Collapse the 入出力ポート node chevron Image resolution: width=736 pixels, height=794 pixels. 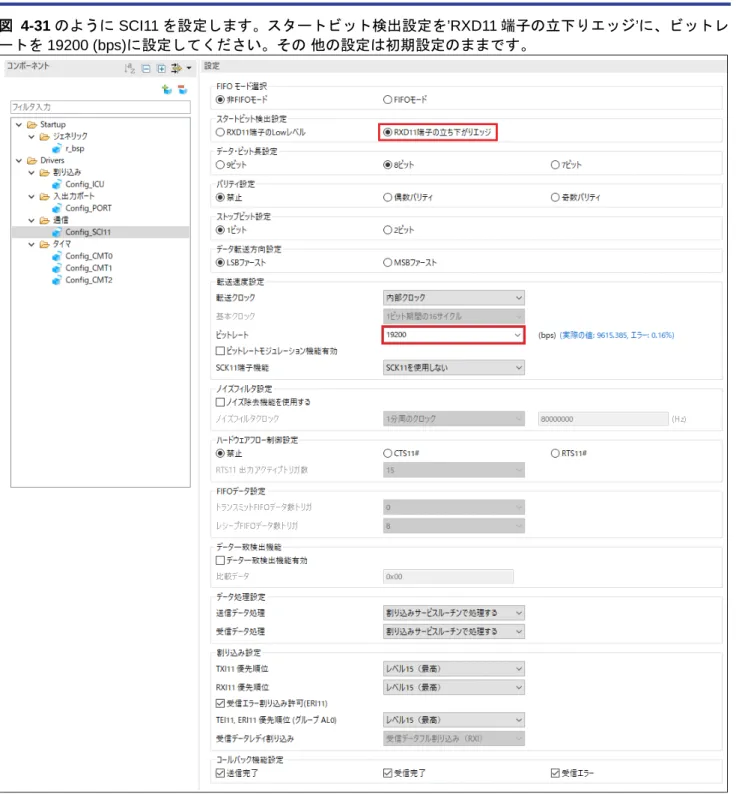(31, 196)
